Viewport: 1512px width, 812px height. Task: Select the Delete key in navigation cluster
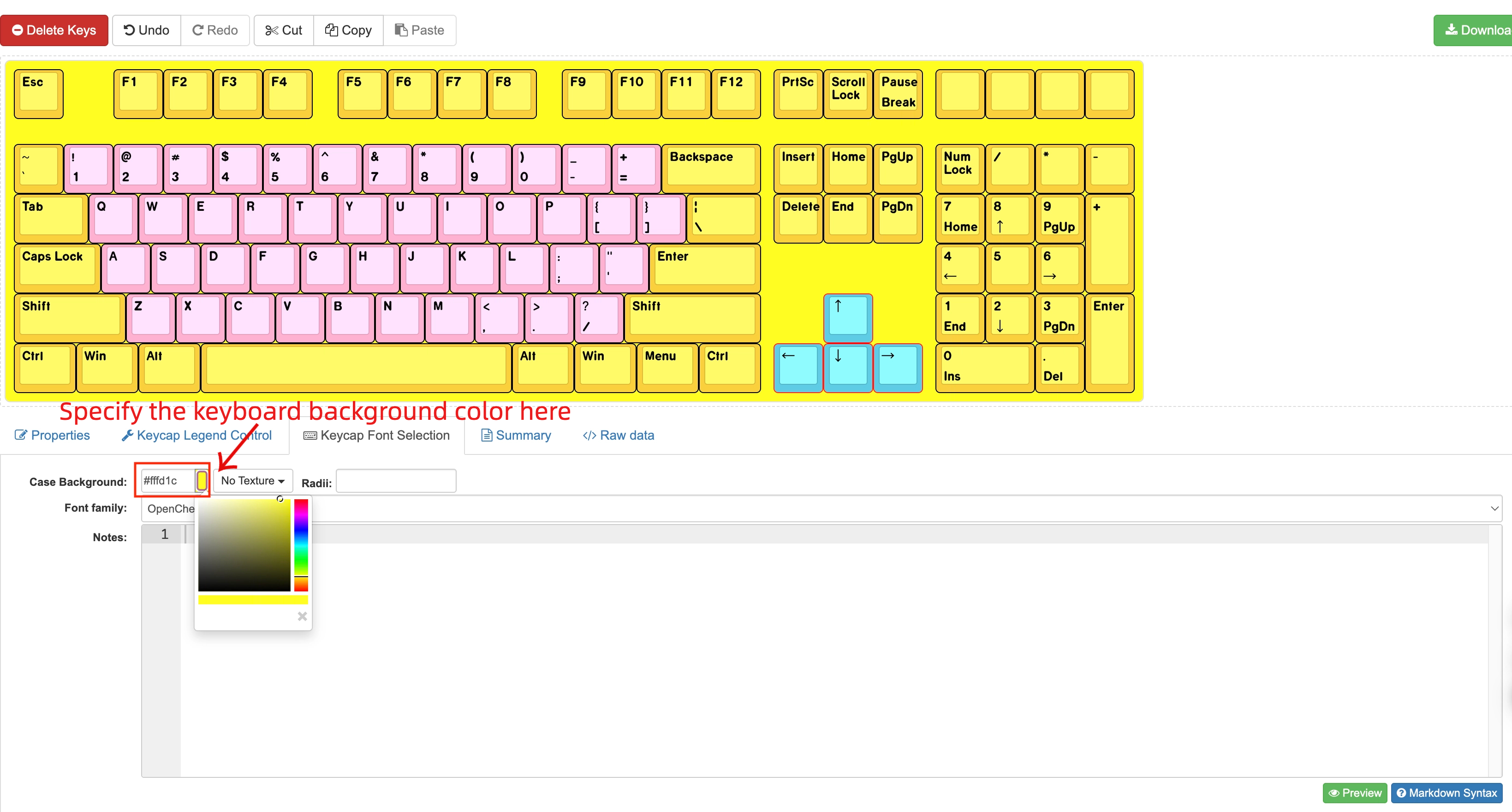pos(798,218)
